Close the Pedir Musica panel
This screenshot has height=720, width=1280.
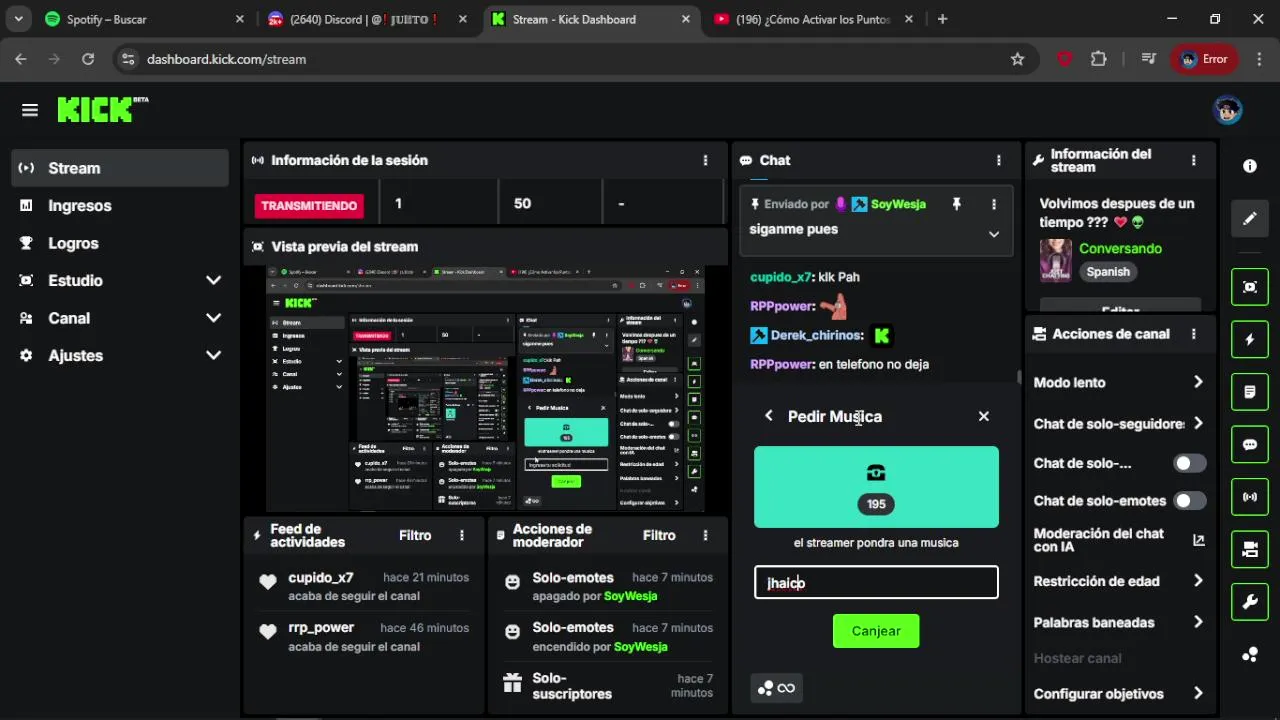pyautogui.click(x=983, y=416)
